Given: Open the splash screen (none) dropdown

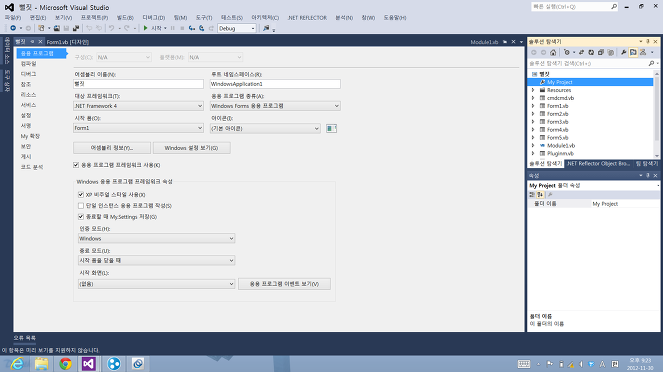Looking at the screenshot, I should pos(156,284).
